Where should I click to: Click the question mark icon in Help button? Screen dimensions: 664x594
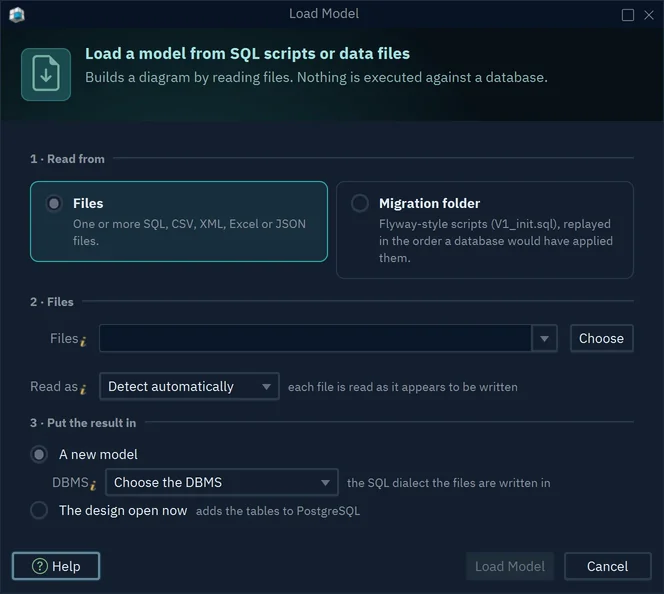40,566
